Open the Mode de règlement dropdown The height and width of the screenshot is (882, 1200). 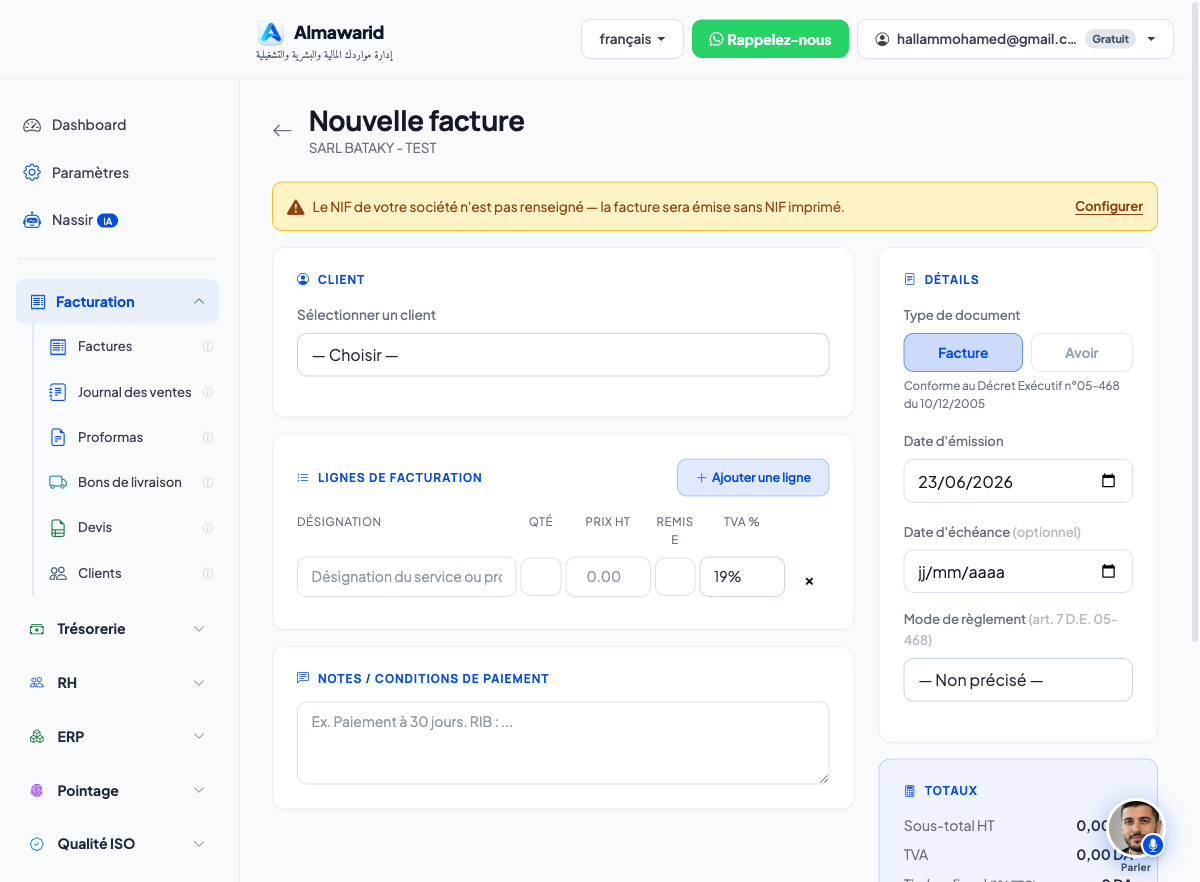point(1018,680)
